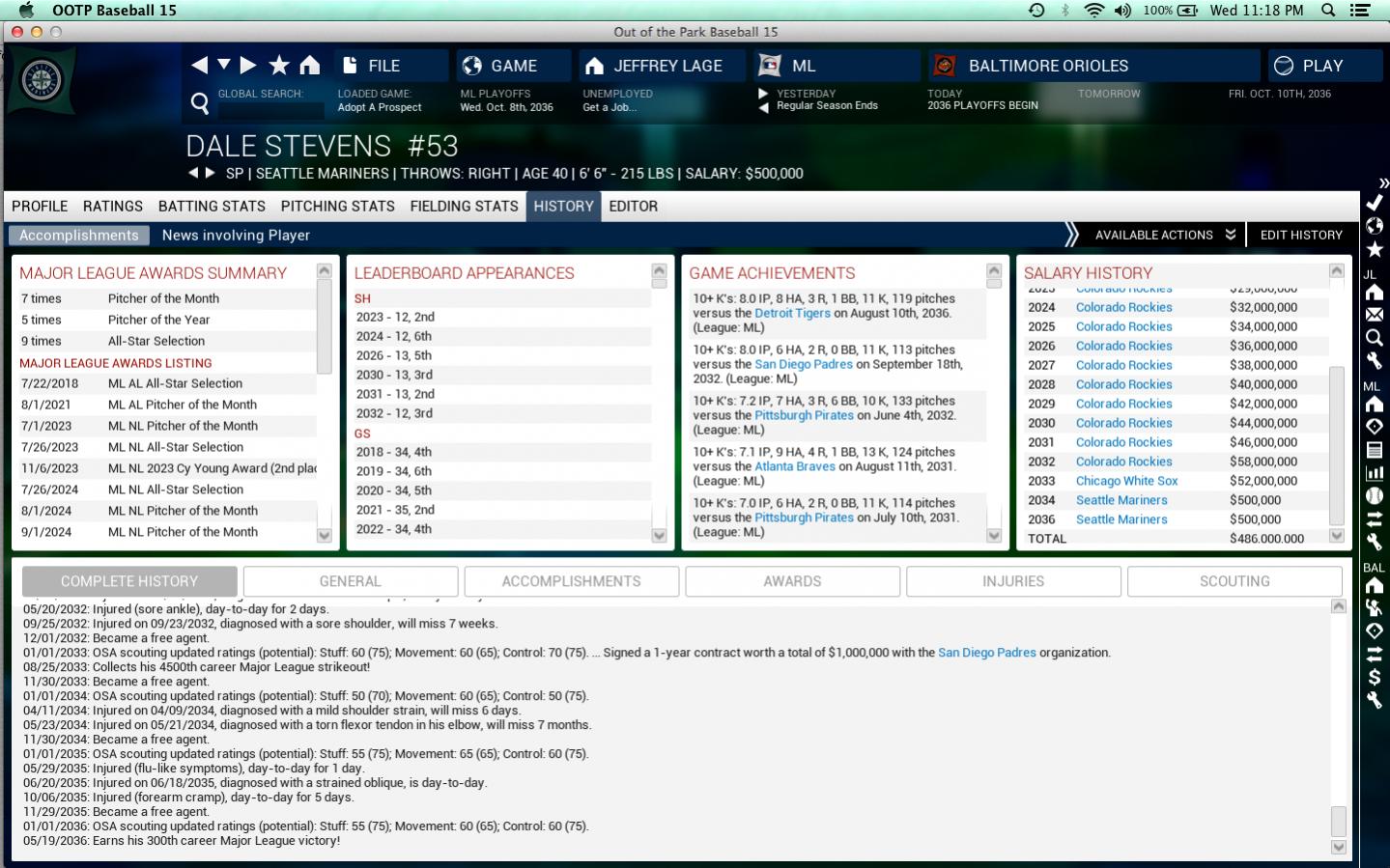Click the Edit History button

coord(1300,235)
